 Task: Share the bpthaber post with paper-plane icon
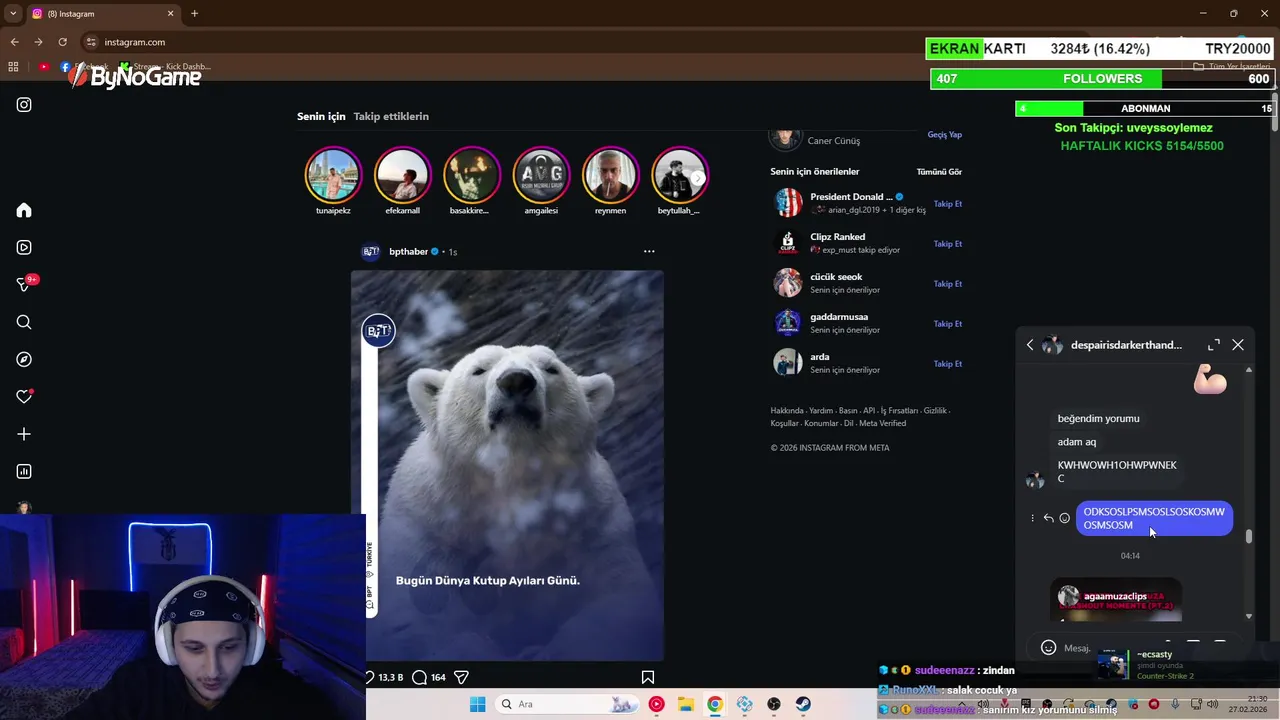(461, 677)
